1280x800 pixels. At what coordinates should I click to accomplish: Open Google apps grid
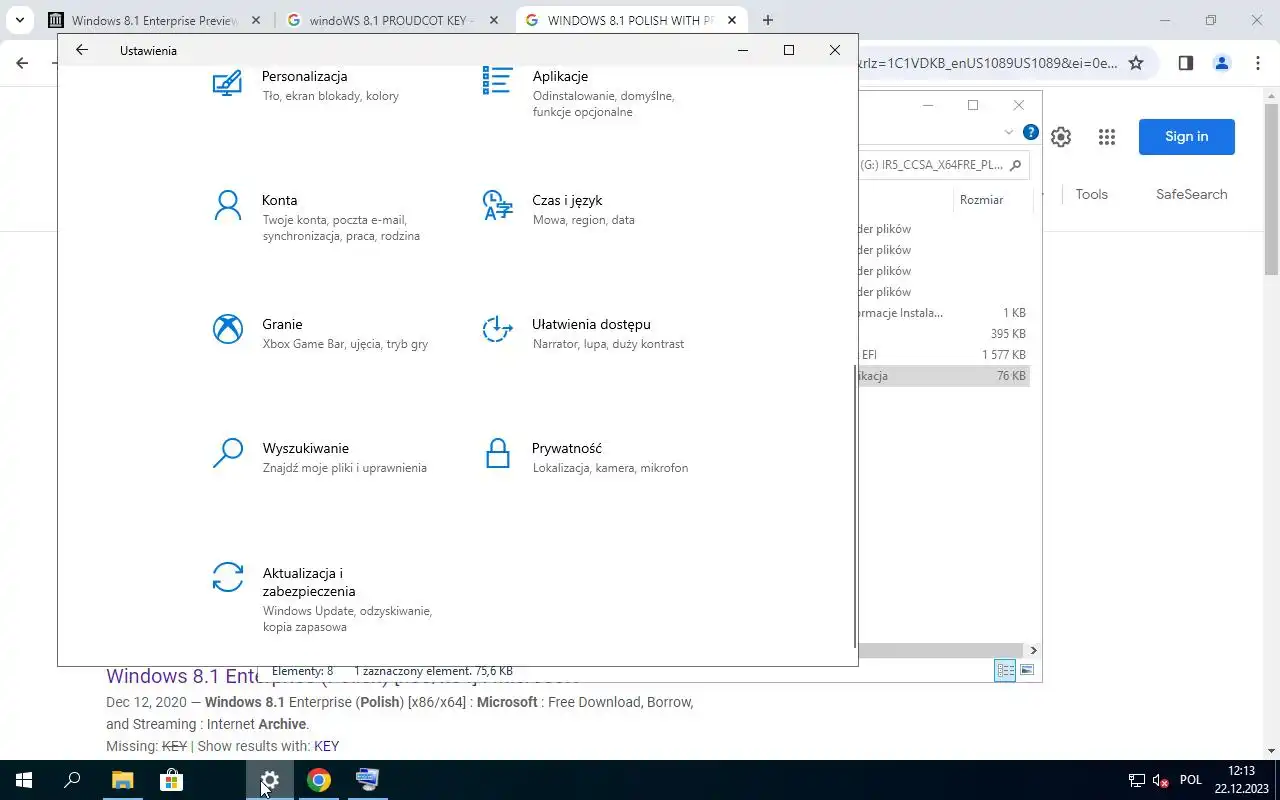pos(1106,137)
